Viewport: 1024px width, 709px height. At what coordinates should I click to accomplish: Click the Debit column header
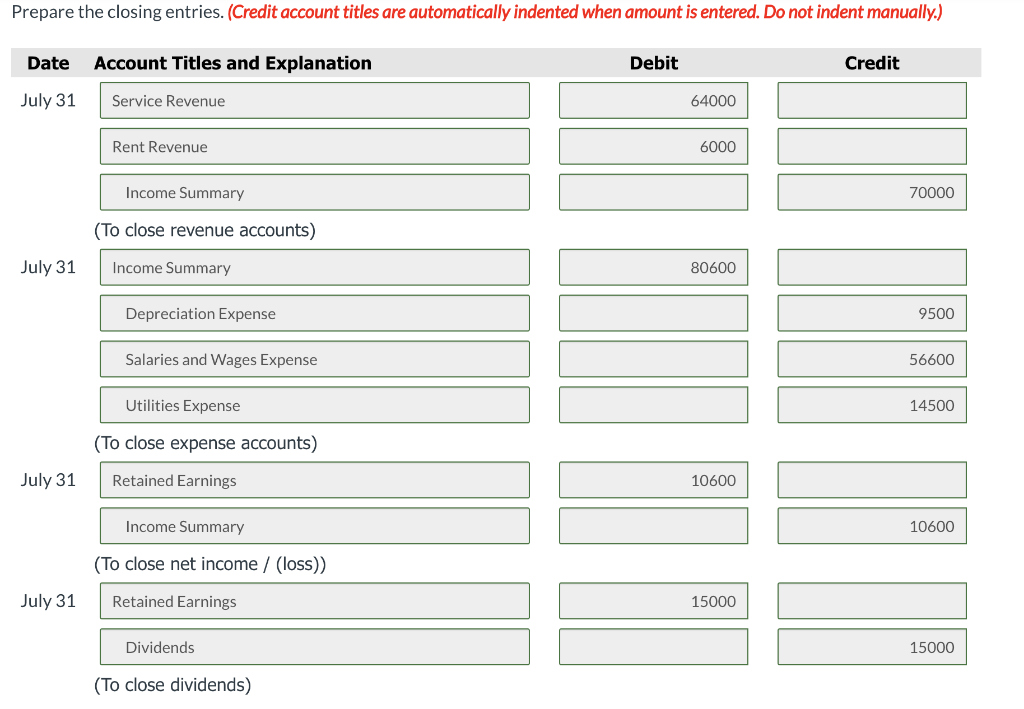(x=654, y=63)
